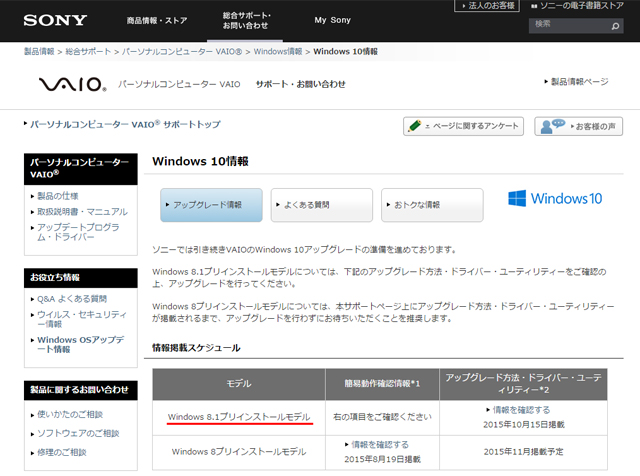Click 2015年8月19日掲載 text
The width and height of the screenshot is (640, 476).
(382, 459)
